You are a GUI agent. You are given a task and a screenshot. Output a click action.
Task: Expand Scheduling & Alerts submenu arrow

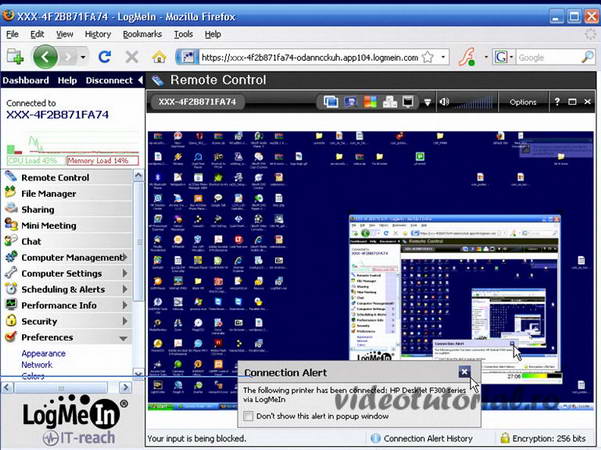[x=125, y=289]
